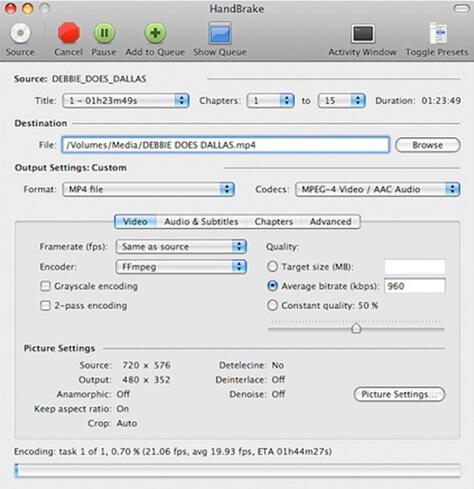Screen dimensions: 474x489
Task: Click the Browse button
Action: click(428, 145)
